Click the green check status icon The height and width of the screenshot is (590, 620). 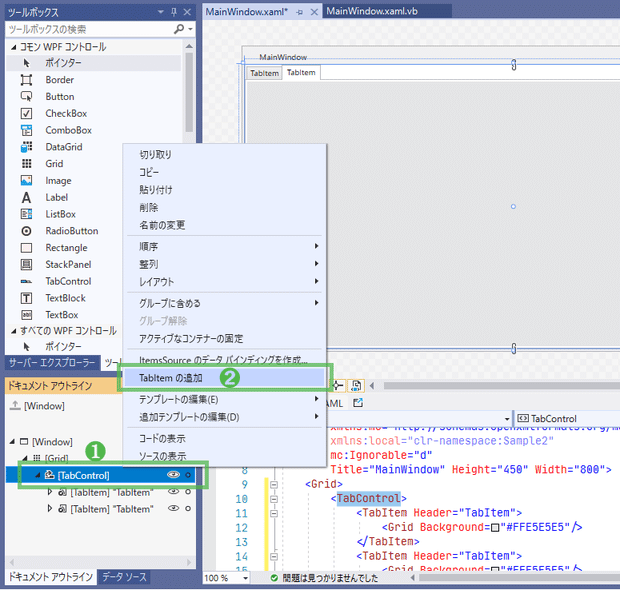click(x=274, y=578)
